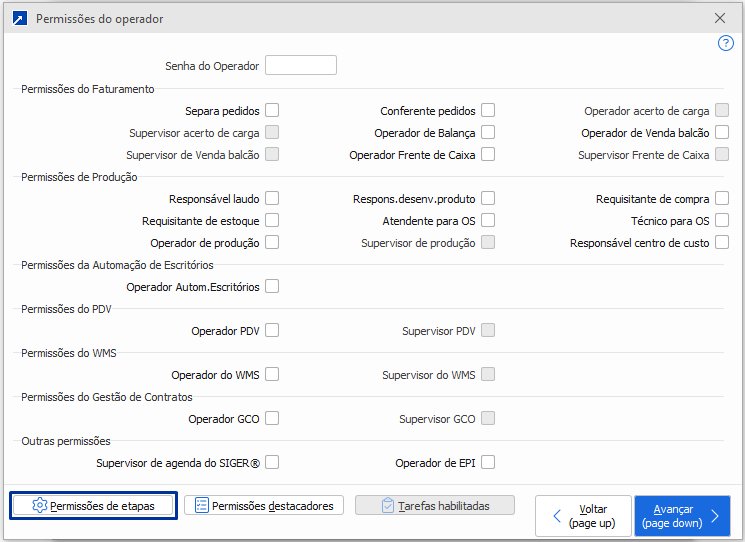The width and height of the screenshot is (745, 542).
Task: Close the Permissões do operador dialog
Action: tap(720, 18)
